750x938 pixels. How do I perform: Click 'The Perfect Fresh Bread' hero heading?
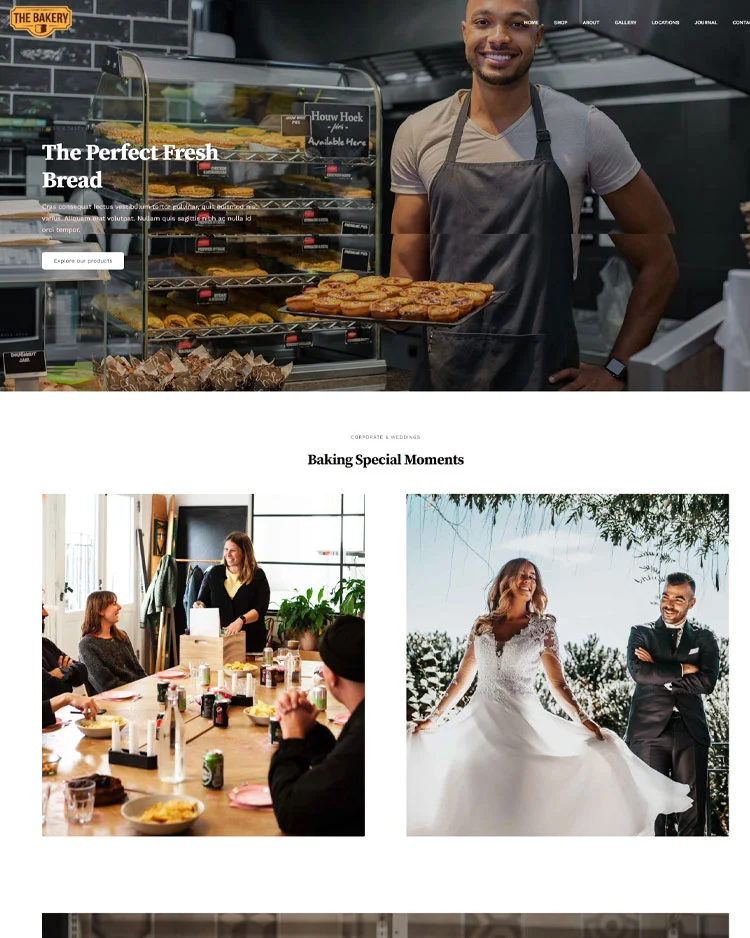point(130,166)
